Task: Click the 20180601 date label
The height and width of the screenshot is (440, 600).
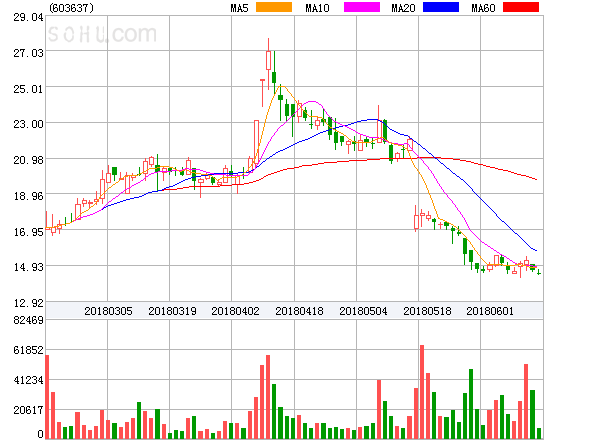Action: [x=490, y=311]
